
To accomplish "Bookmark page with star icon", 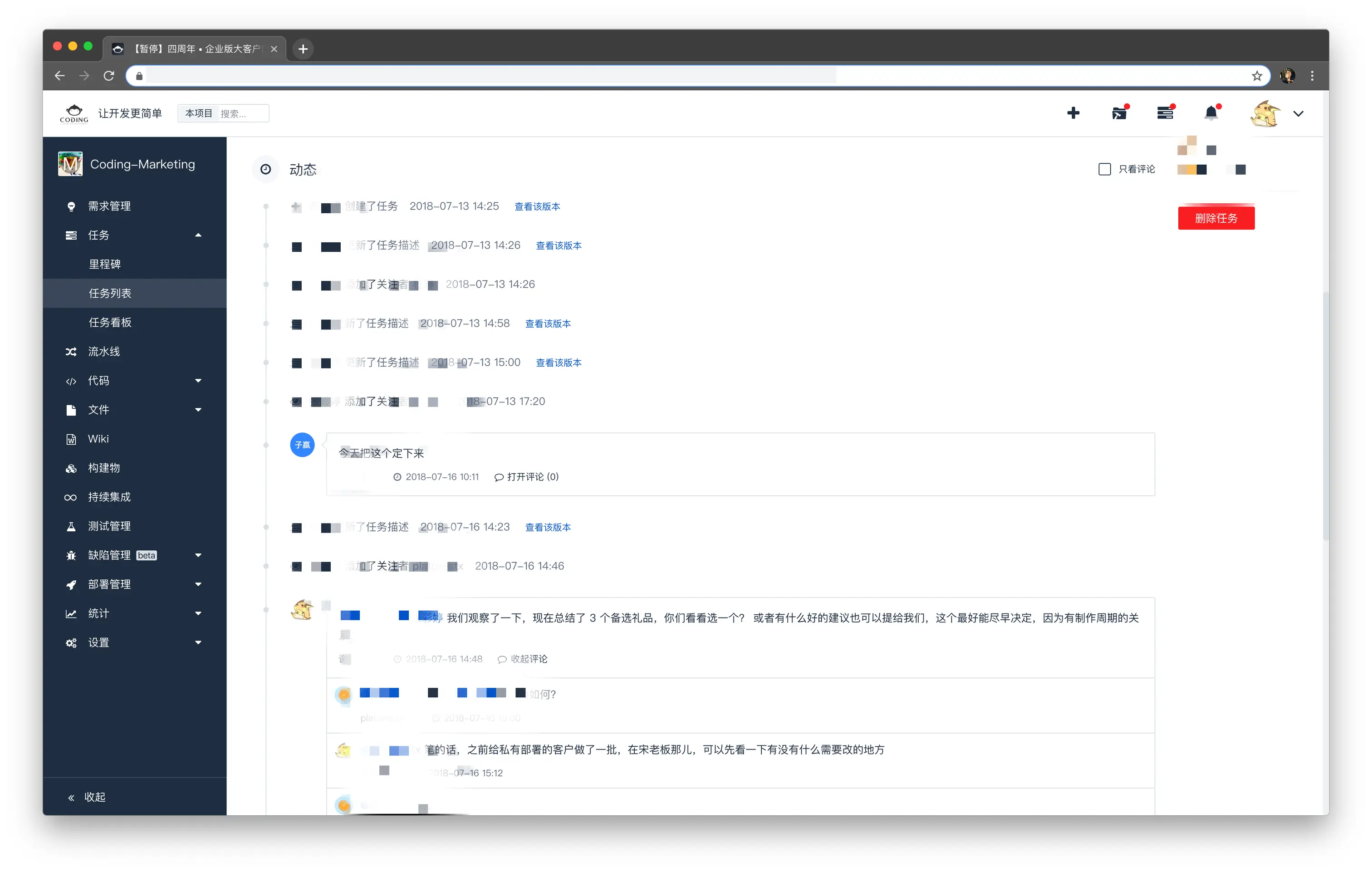I will click(x=1256, y=76).
